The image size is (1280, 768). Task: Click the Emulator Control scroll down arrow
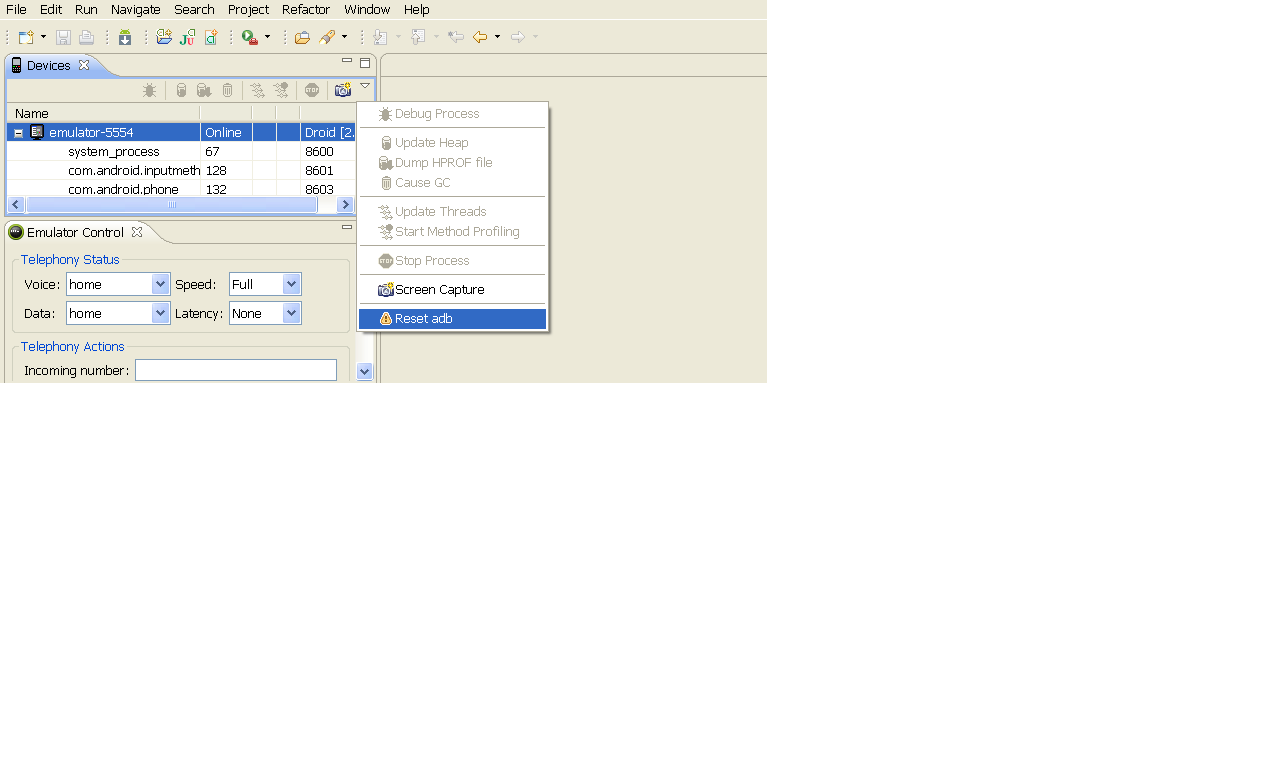point(364,371)
